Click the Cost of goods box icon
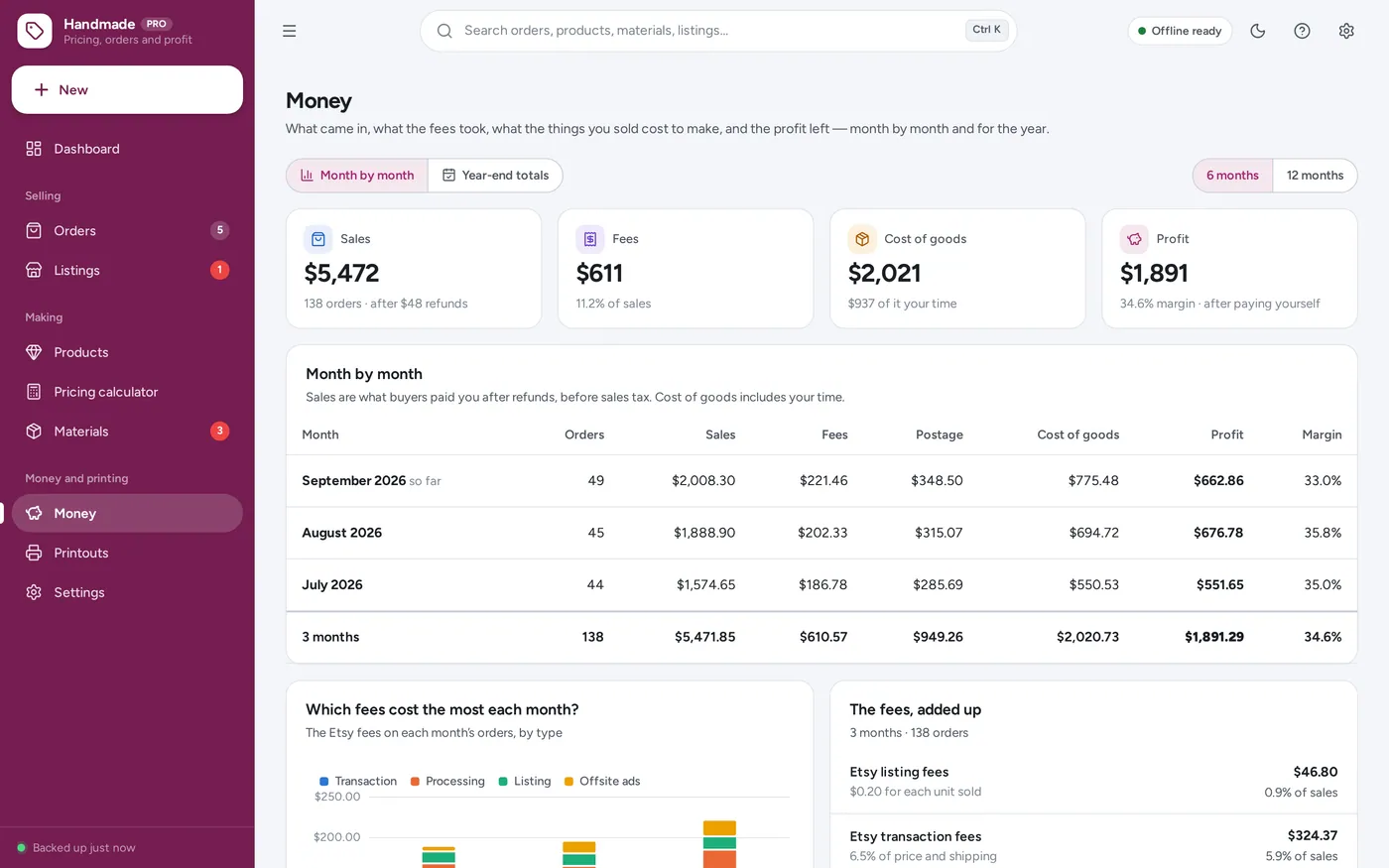This screenshot has height=868, width=1389. point(862,239)
